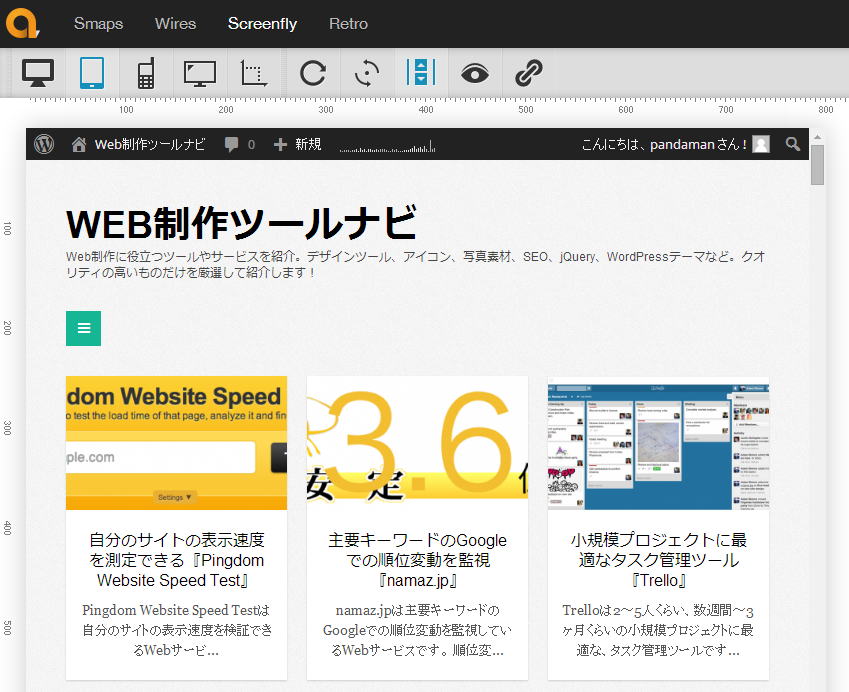Open the Pingdom Website Speed thumbnail
This screenshot has height=692, width=849.
[177, 443]
